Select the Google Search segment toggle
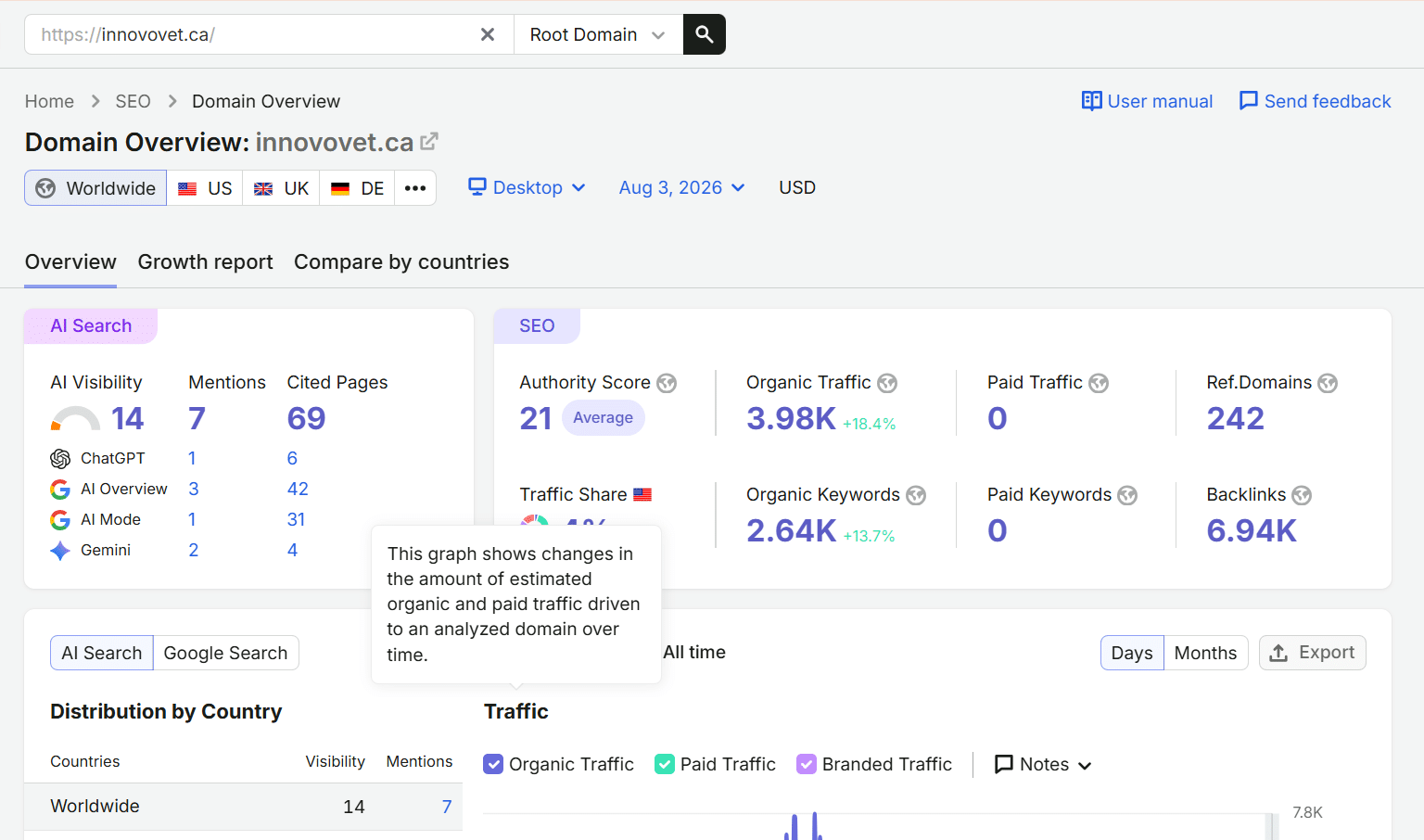 click(x=225, y=653)
